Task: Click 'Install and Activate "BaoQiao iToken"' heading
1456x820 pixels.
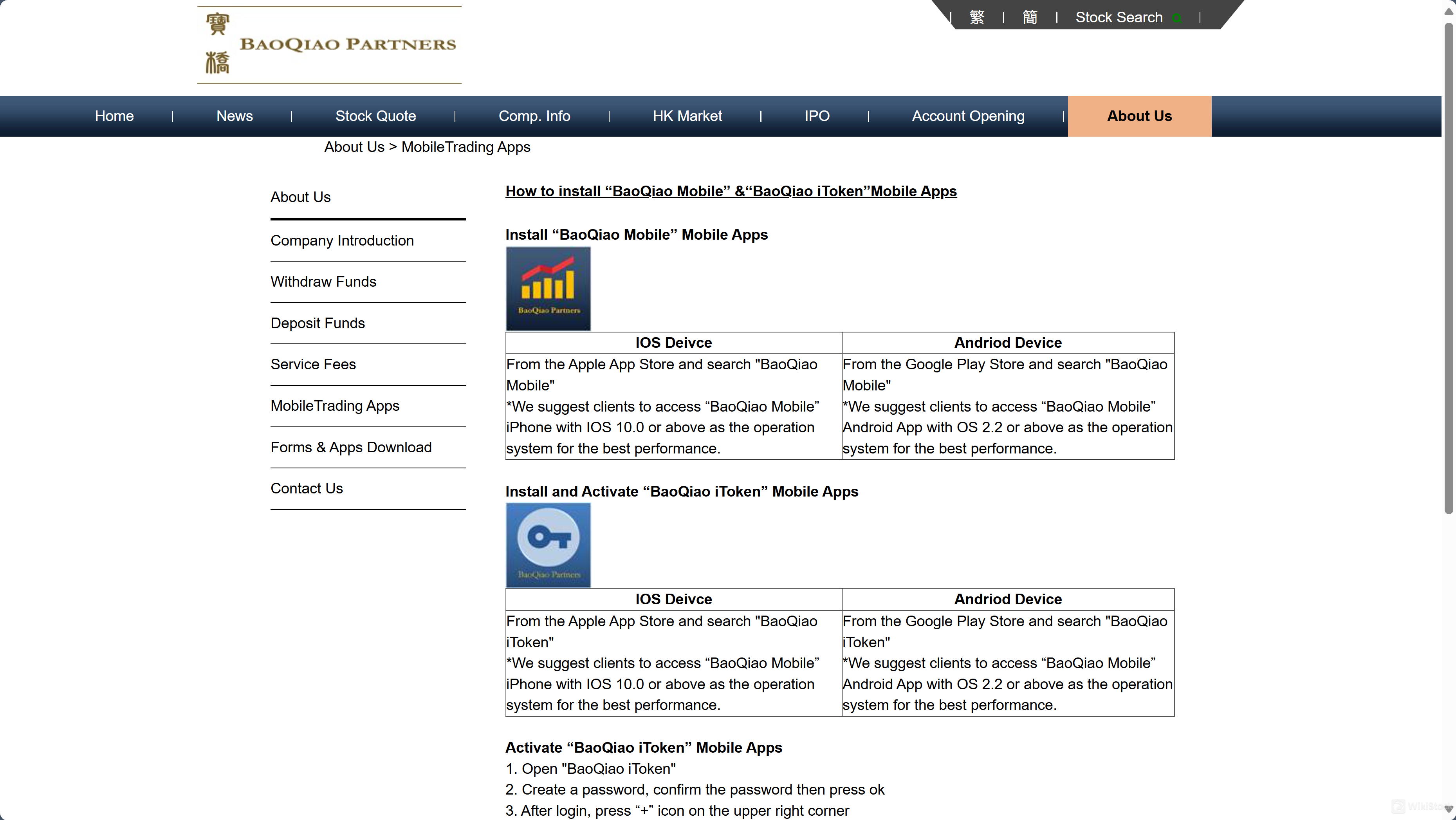Action: pyautogui.click(x=682, y=491)
